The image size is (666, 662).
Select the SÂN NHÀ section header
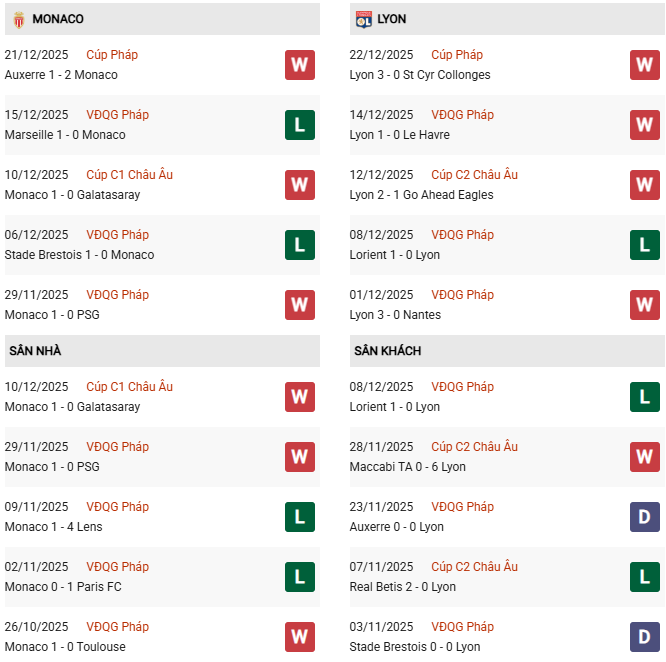pyautogui.click(x=36, y=351)
